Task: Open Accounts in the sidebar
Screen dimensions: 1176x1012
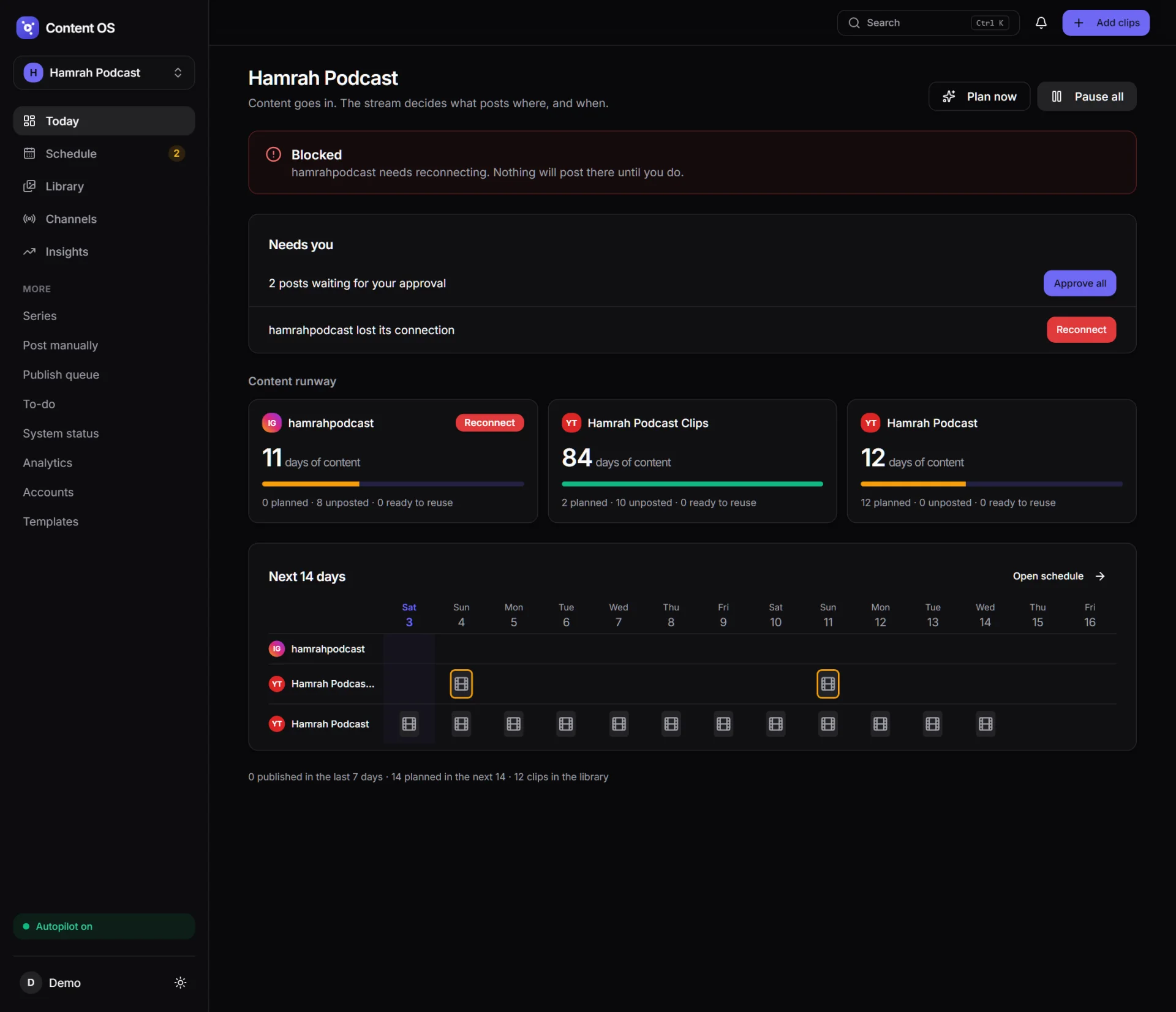Action: [48, 492]
